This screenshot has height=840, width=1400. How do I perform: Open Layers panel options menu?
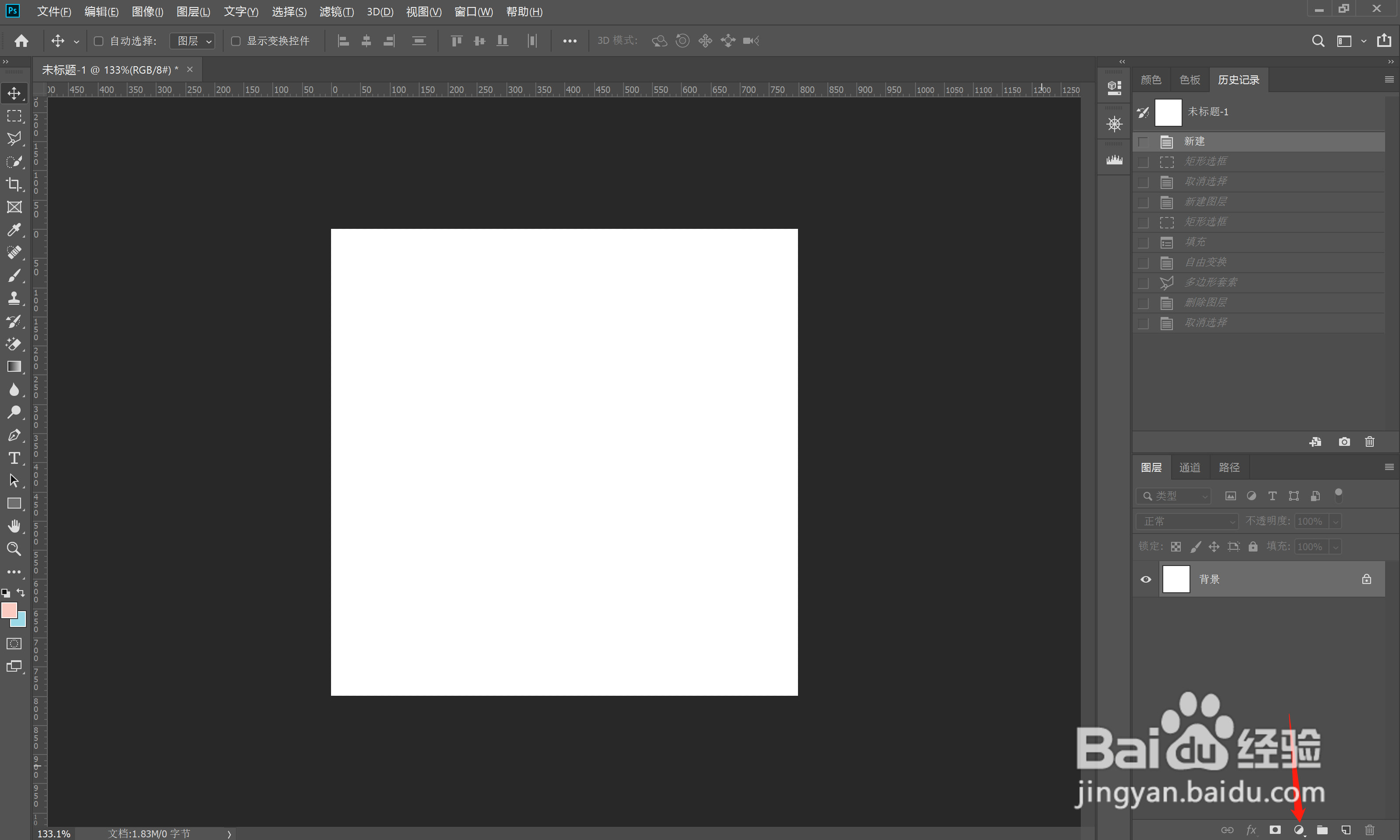point(1389,467)
